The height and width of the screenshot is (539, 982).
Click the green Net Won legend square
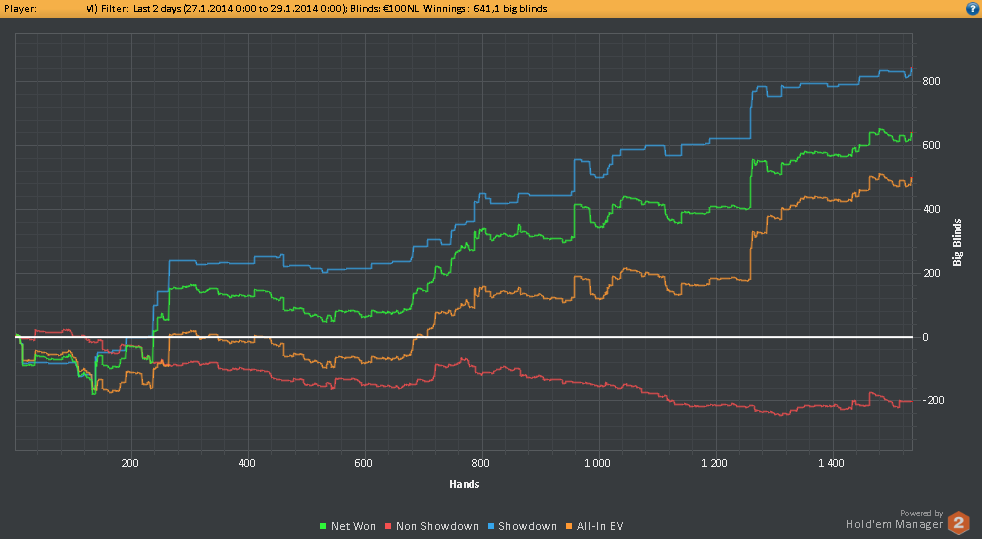[323, 525]
